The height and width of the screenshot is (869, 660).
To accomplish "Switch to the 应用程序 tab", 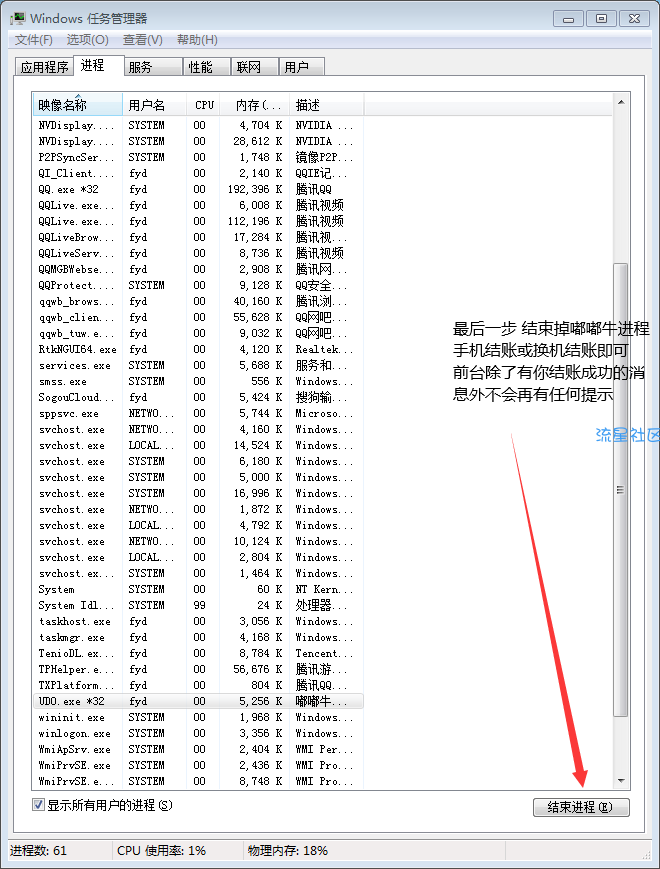I will point(44,67).
